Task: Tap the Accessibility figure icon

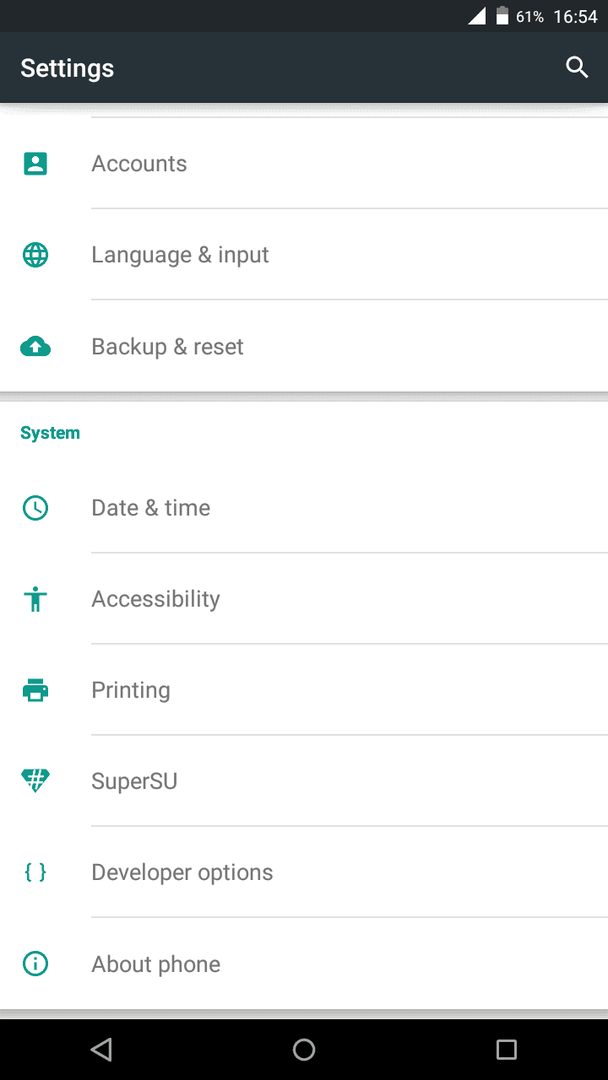Action: click(x=36, y=599)
